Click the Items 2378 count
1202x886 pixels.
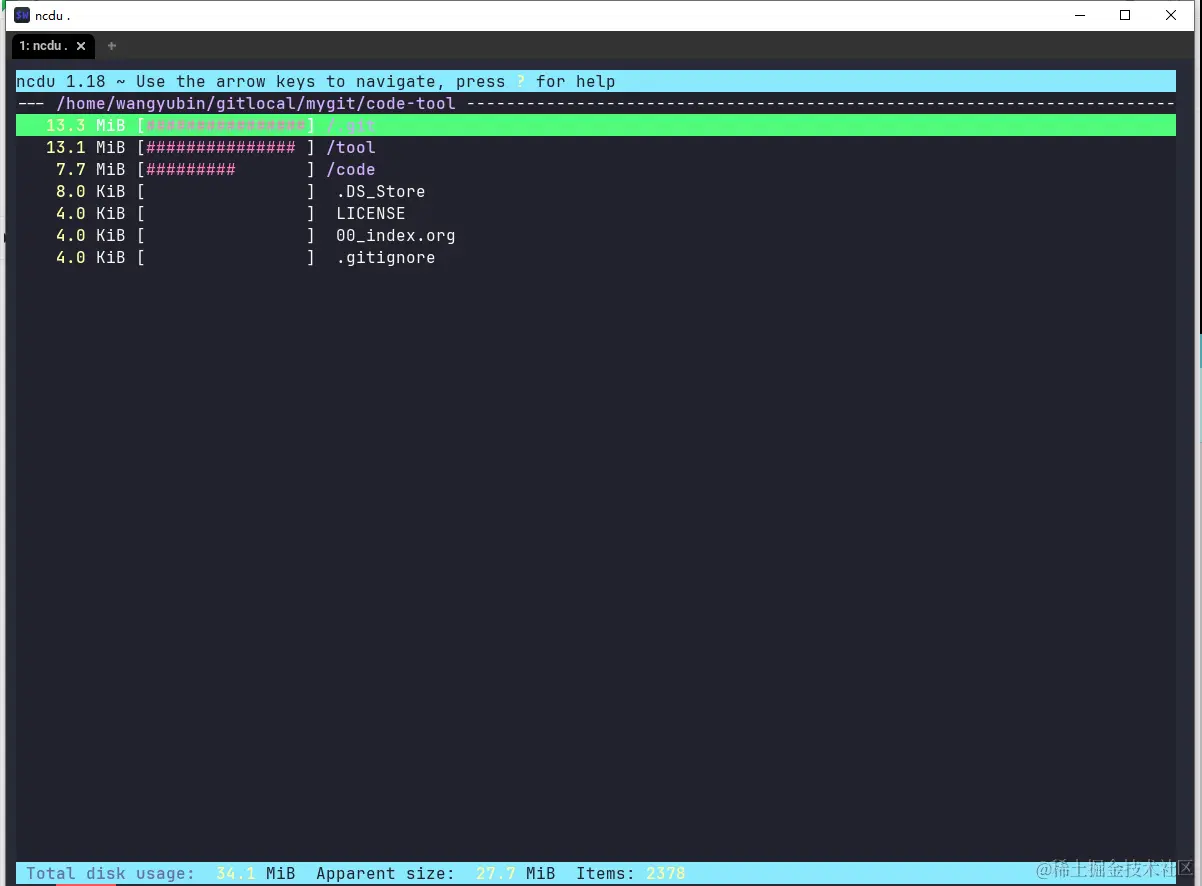pos(666,873)
